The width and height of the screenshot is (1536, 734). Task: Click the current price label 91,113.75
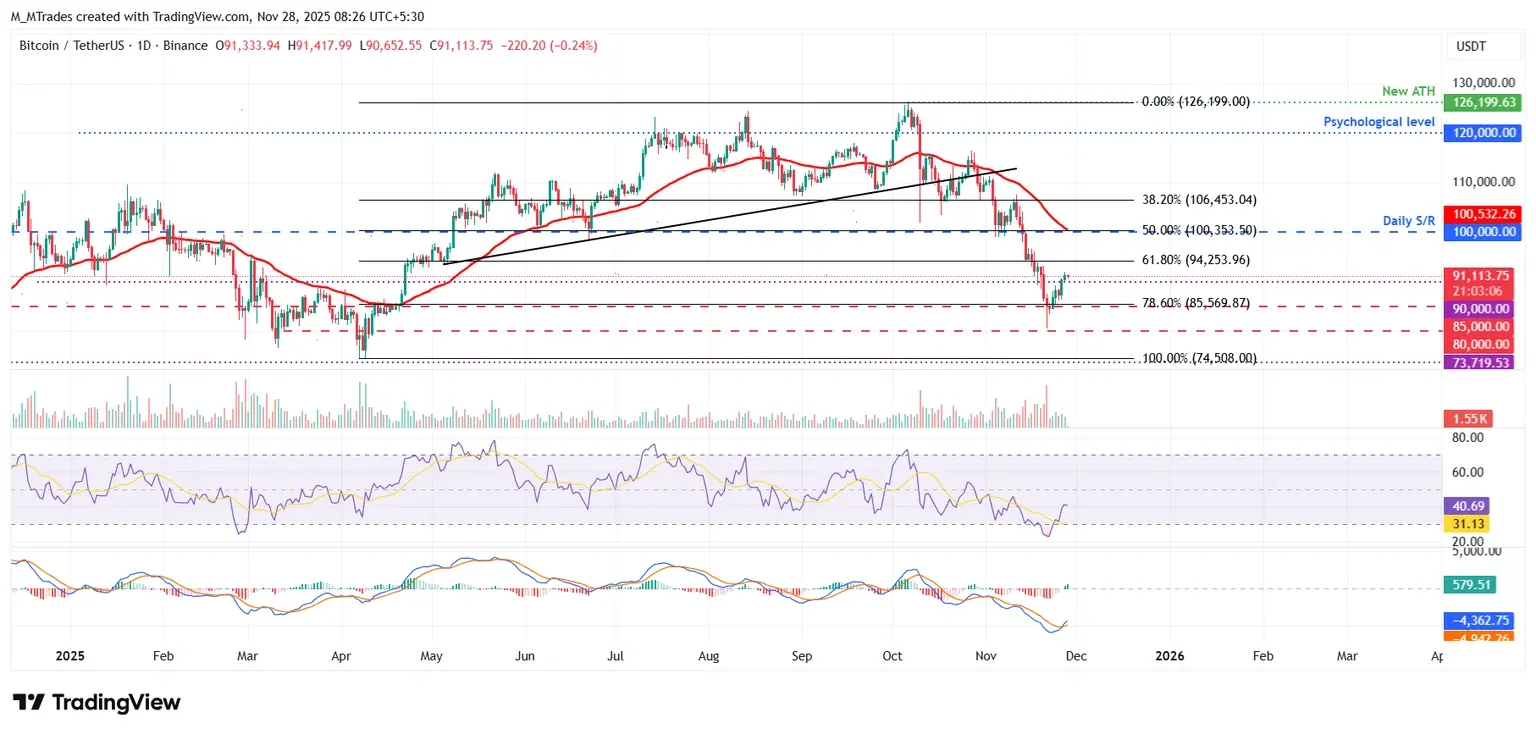pyautogui.click(x=1482, y=276)
